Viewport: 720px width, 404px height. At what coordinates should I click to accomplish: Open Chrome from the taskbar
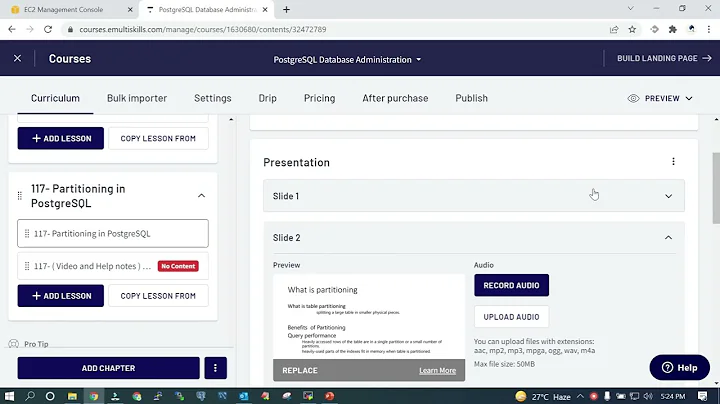click(x=94, y=396)
